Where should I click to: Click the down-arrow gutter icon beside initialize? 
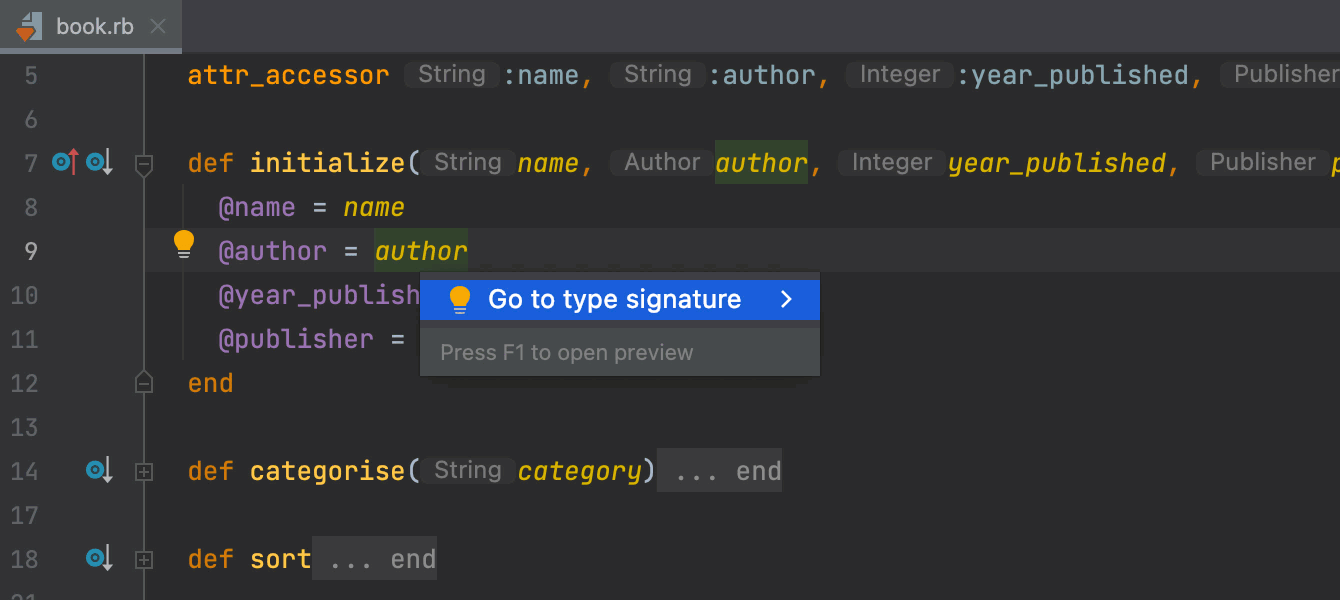(x=99, y=162)
